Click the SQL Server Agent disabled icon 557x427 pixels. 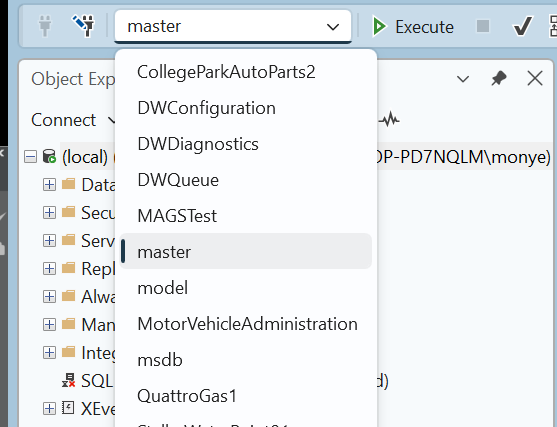click(68, 380)
